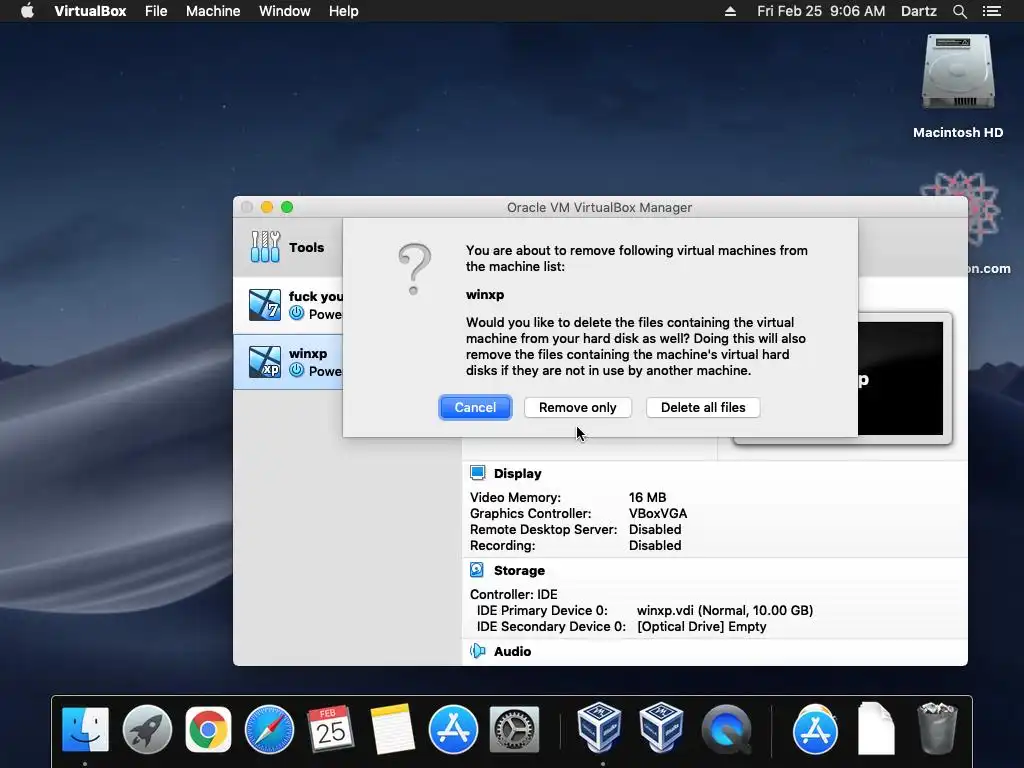Click the VBoxVGA graphics controller value
This screenshot has width=1024, height=768.
[658, 514]
